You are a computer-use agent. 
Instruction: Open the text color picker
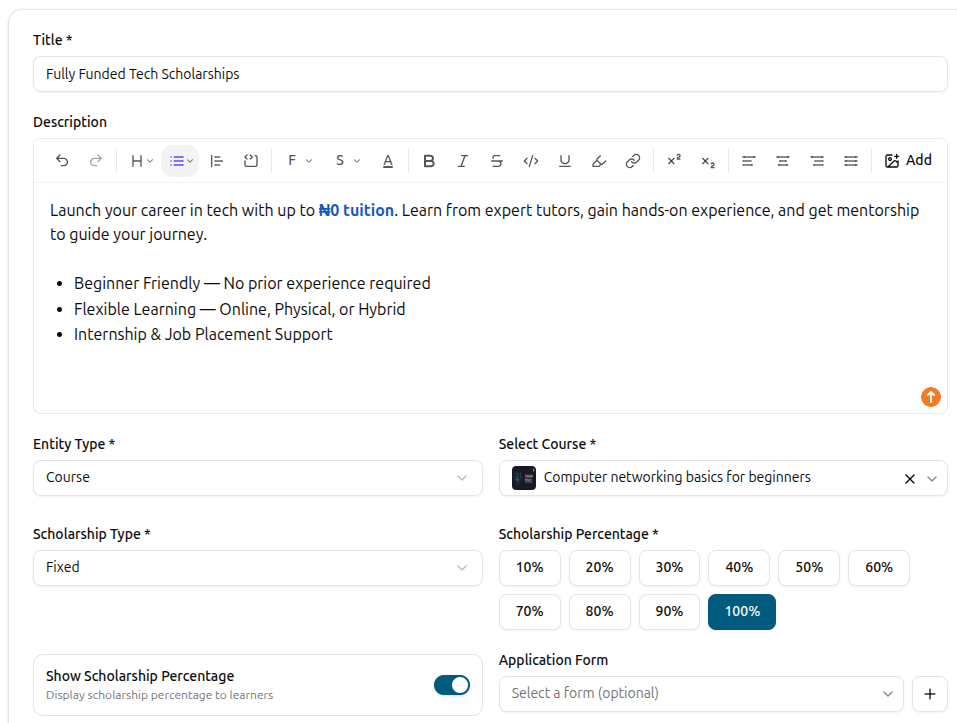pos(388,161)
